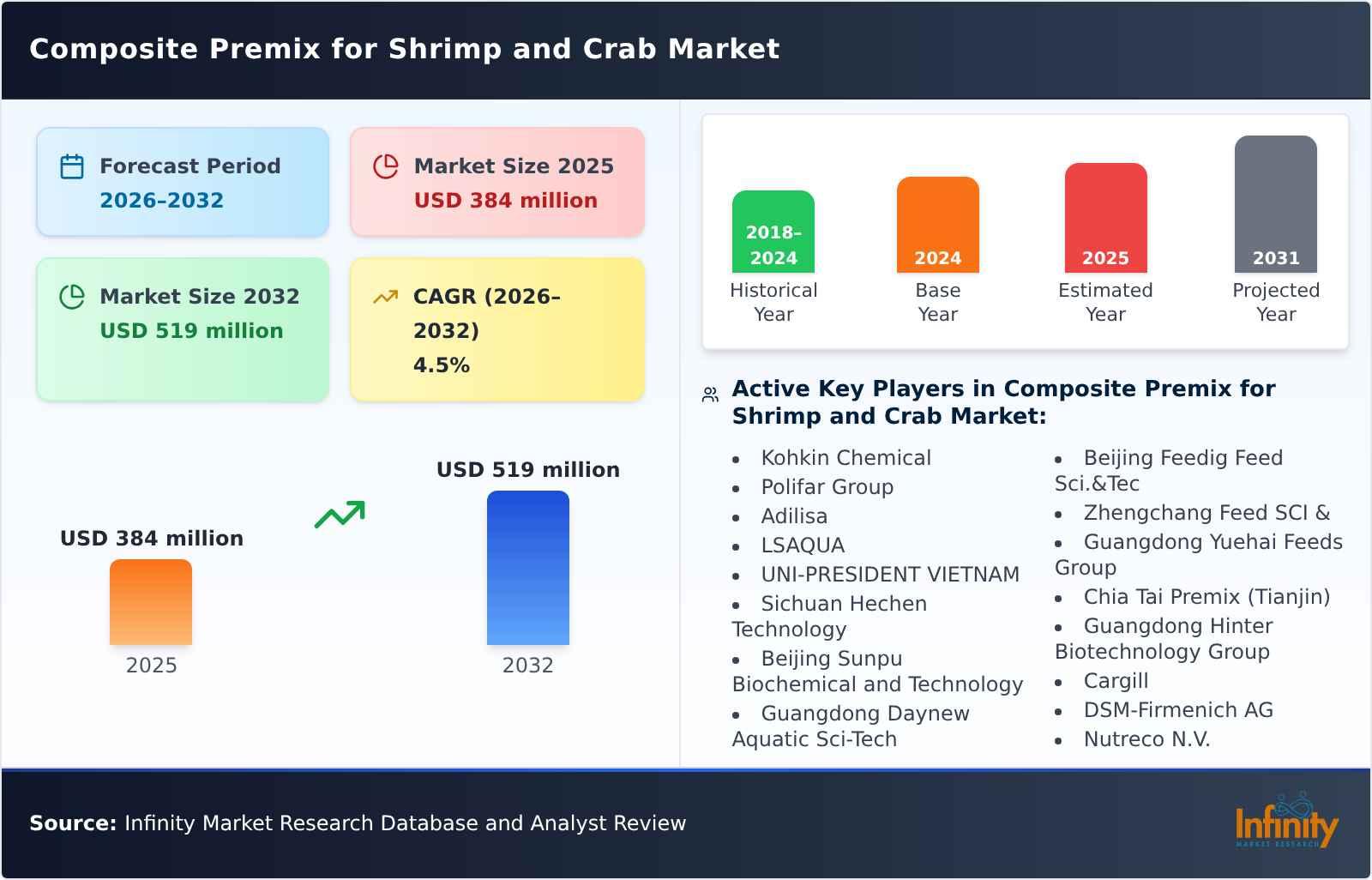
Task: Click the blue USD 519 million bar
Action: pos(529,568)
